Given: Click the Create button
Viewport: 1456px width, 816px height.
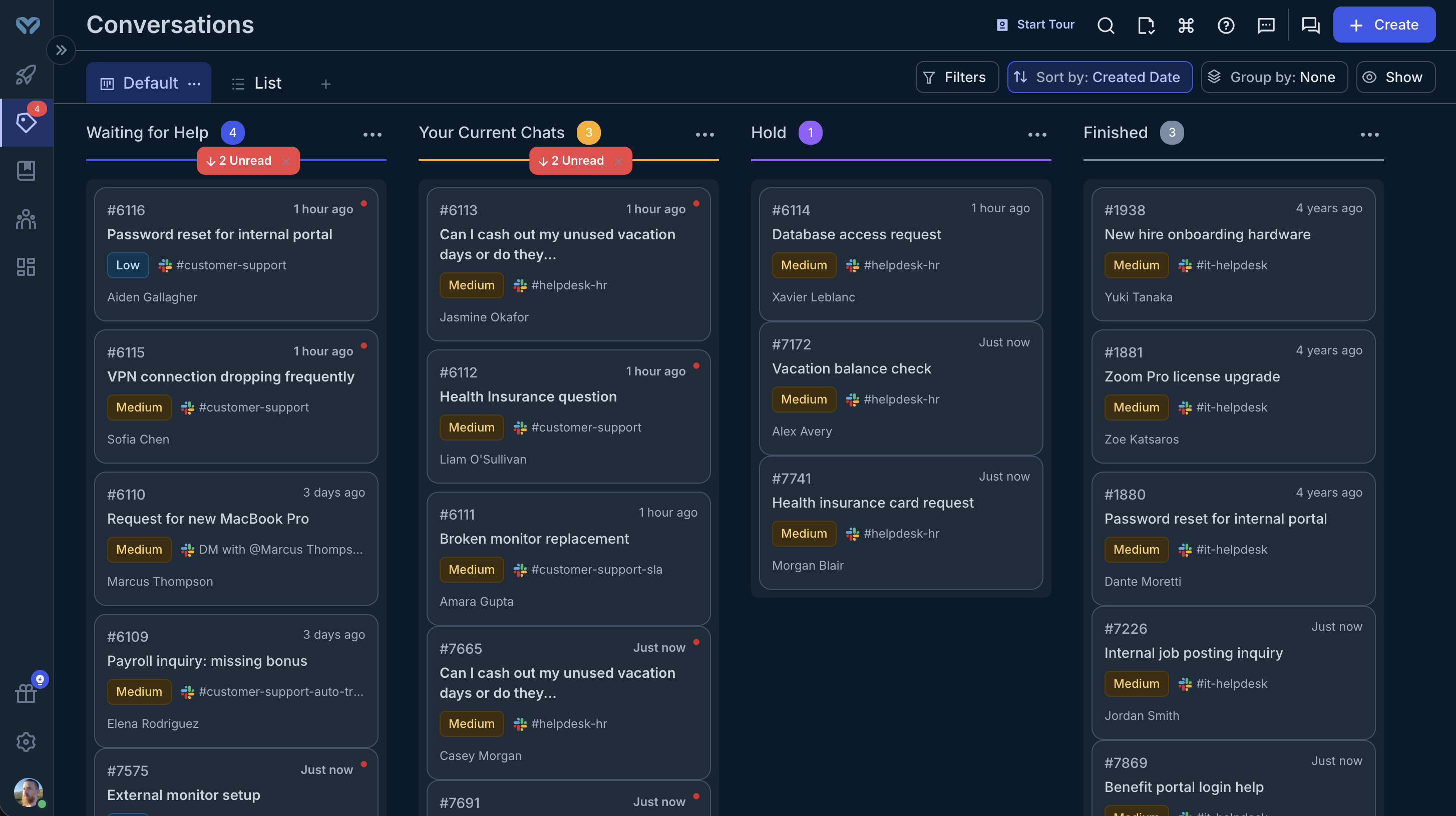Looking at the screenshot, I should [1384, 25].
